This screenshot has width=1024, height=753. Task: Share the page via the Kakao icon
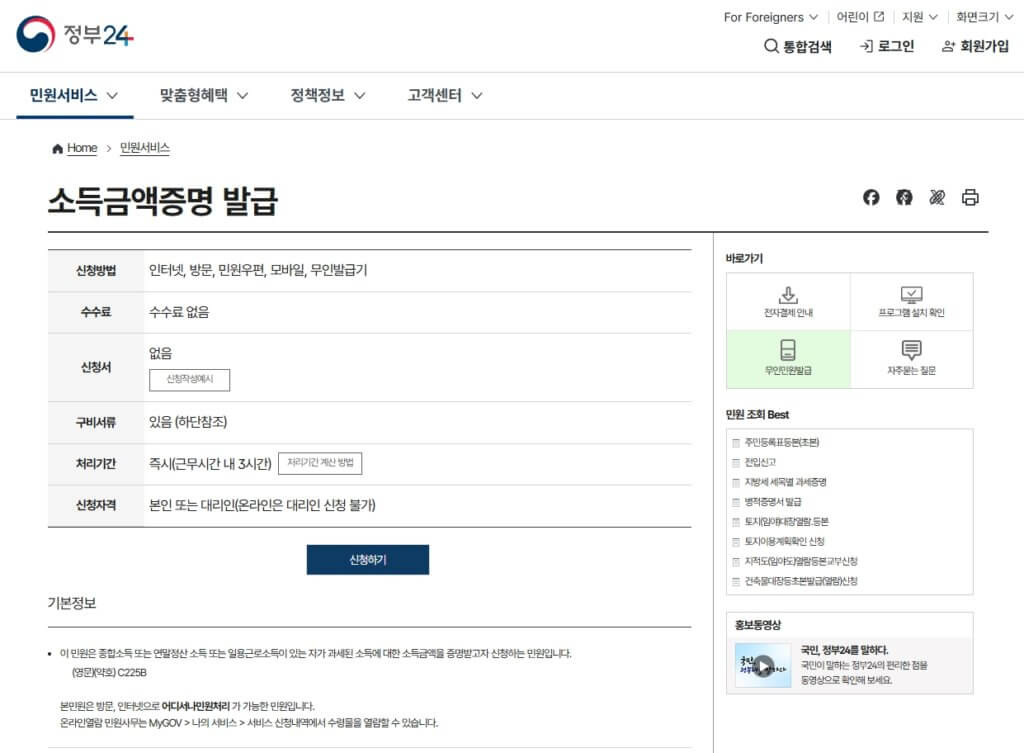(903, 198)
